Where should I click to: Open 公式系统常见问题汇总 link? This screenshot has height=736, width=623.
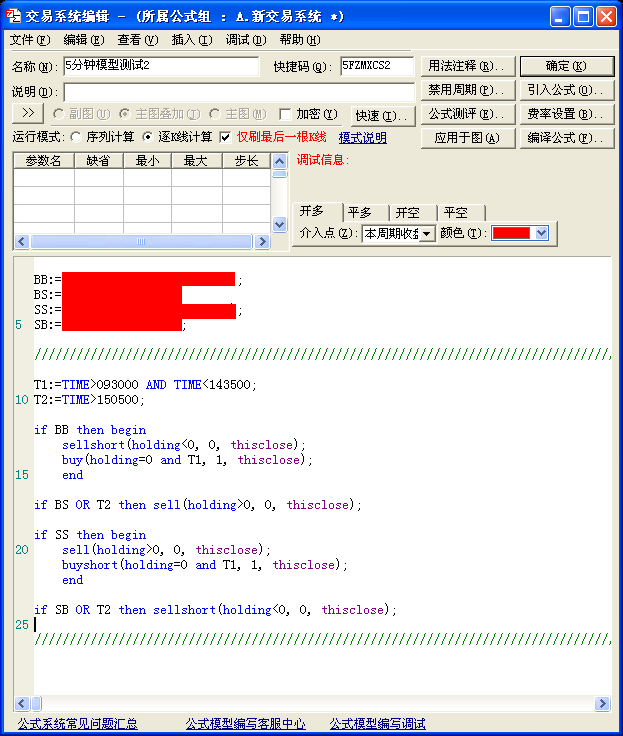tap(77, 724)
